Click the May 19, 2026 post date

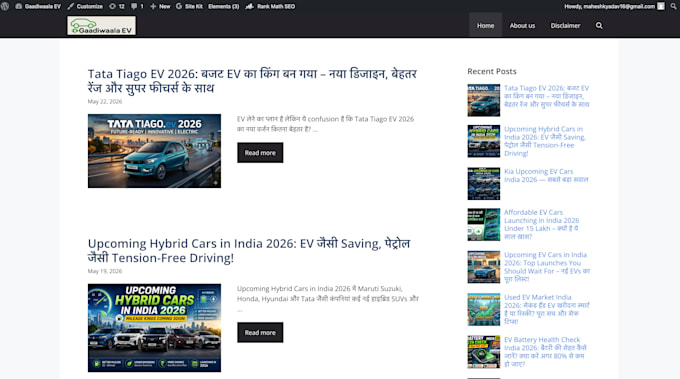click(105, 271)
